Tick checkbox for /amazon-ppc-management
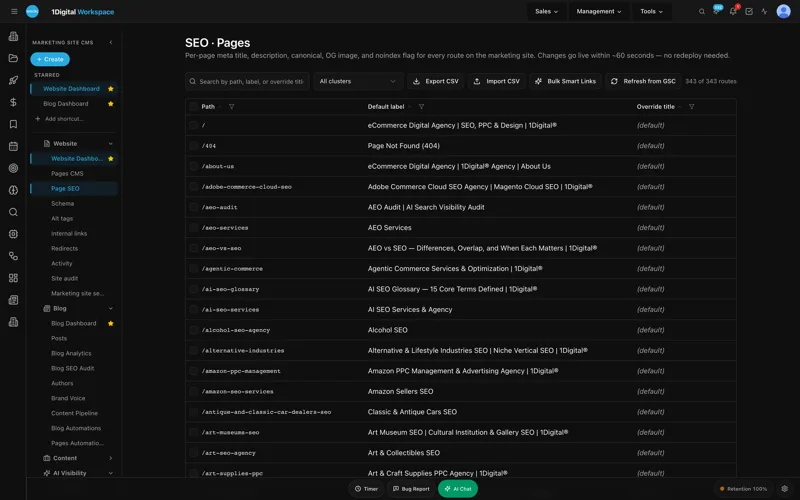800x500 pixels. point(193,371)
